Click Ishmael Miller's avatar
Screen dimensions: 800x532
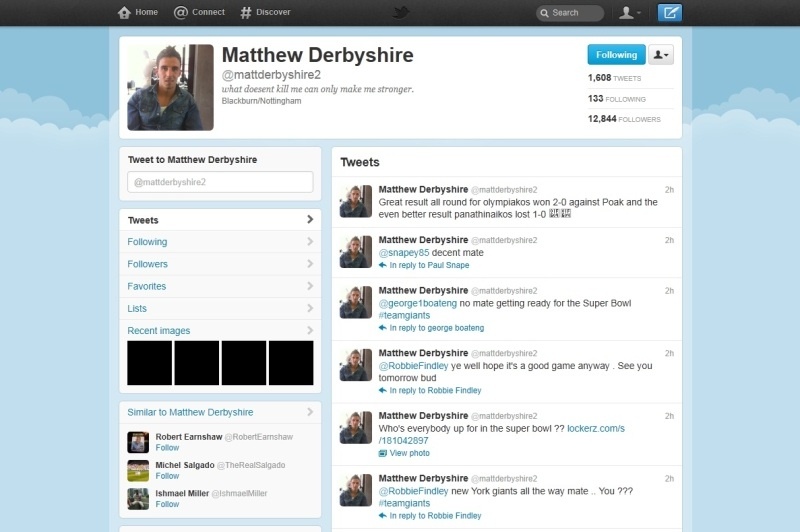pyautogui.click(x=138, y=499)
